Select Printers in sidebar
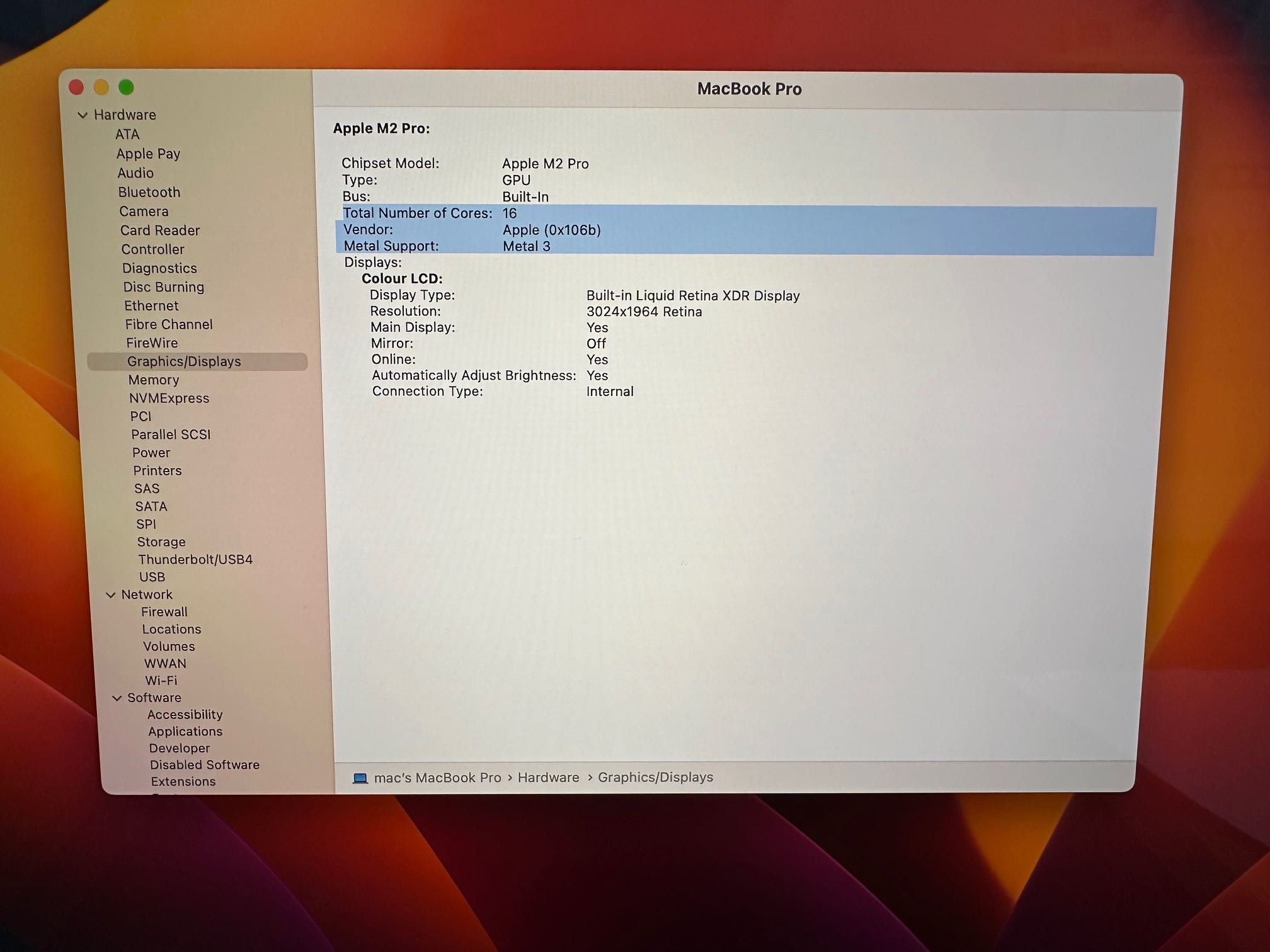The image size is (1270, 952). click(x=157, y=470)
